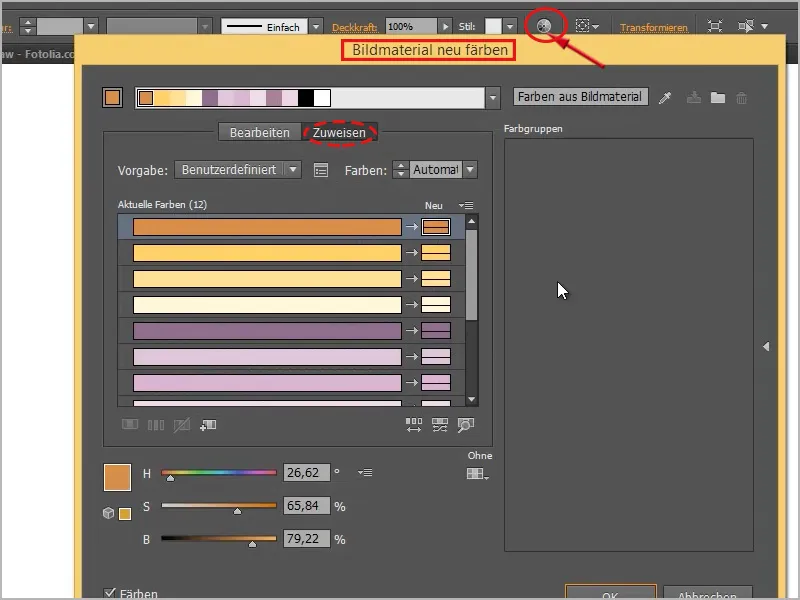Open the Vorgabe Benutzerdefiniert dropdown
This screenshot has width=800, height=600.
238,169
